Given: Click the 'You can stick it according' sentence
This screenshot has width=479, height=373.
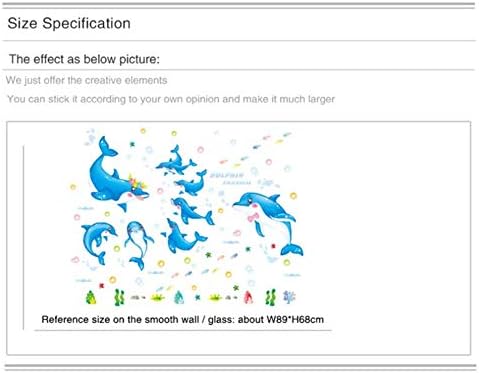Looking at the screenshot, I should click(x=171, y=99).
